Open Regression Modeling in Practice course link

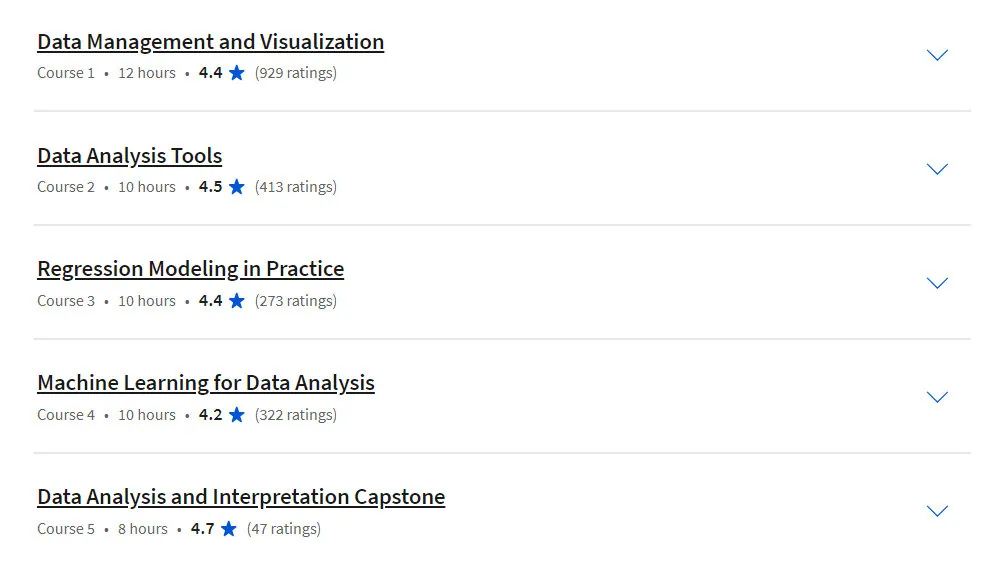point(191,269)
